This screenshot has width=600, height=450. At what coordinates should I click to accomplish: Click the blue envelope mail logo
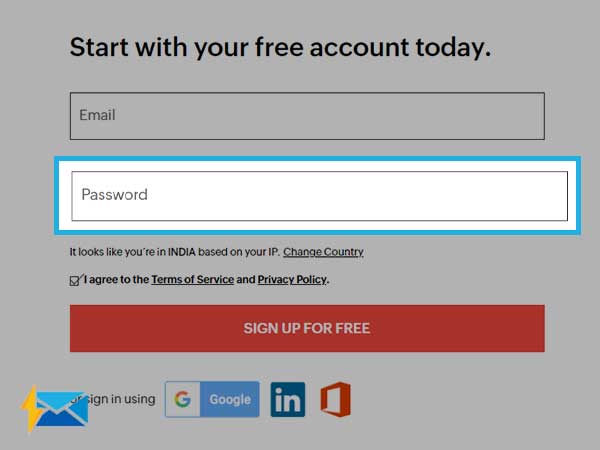[x=62, y=409]
